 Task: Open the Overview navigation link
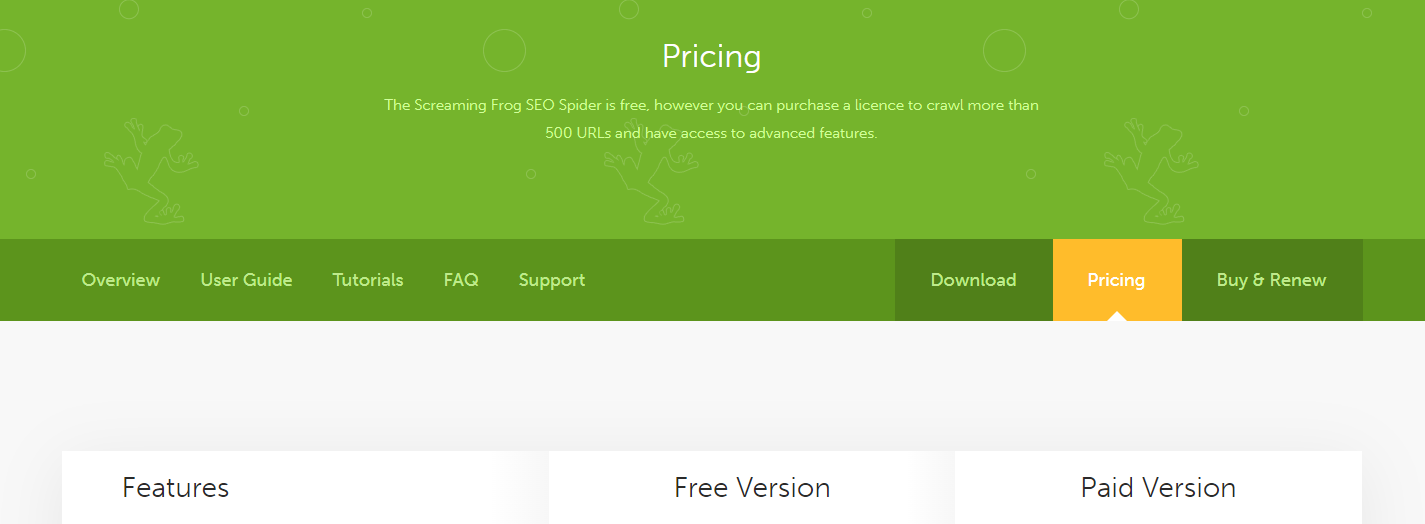(121, 280)
